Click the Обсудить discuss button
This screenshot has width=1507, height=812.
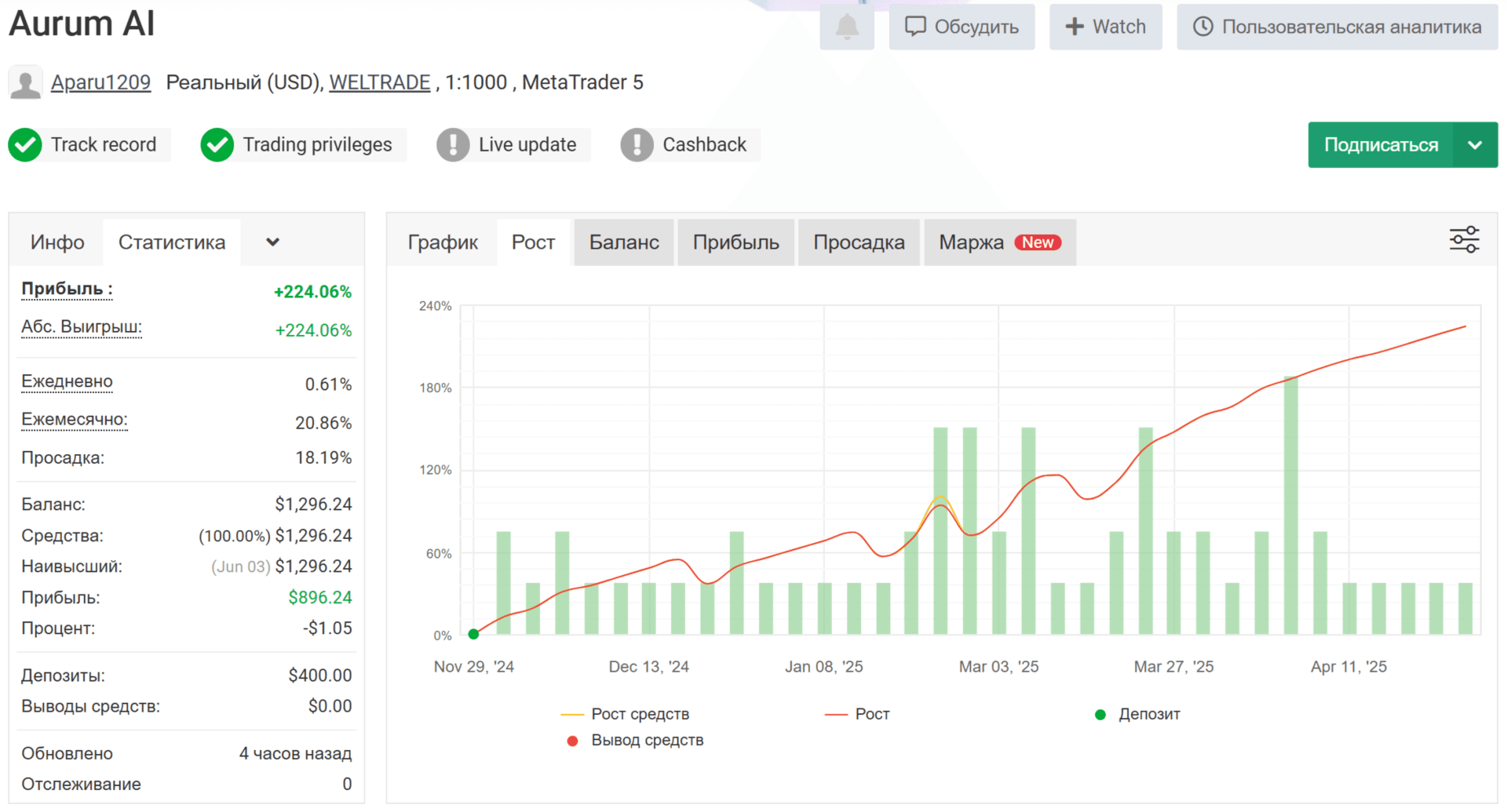click(961, 27)
